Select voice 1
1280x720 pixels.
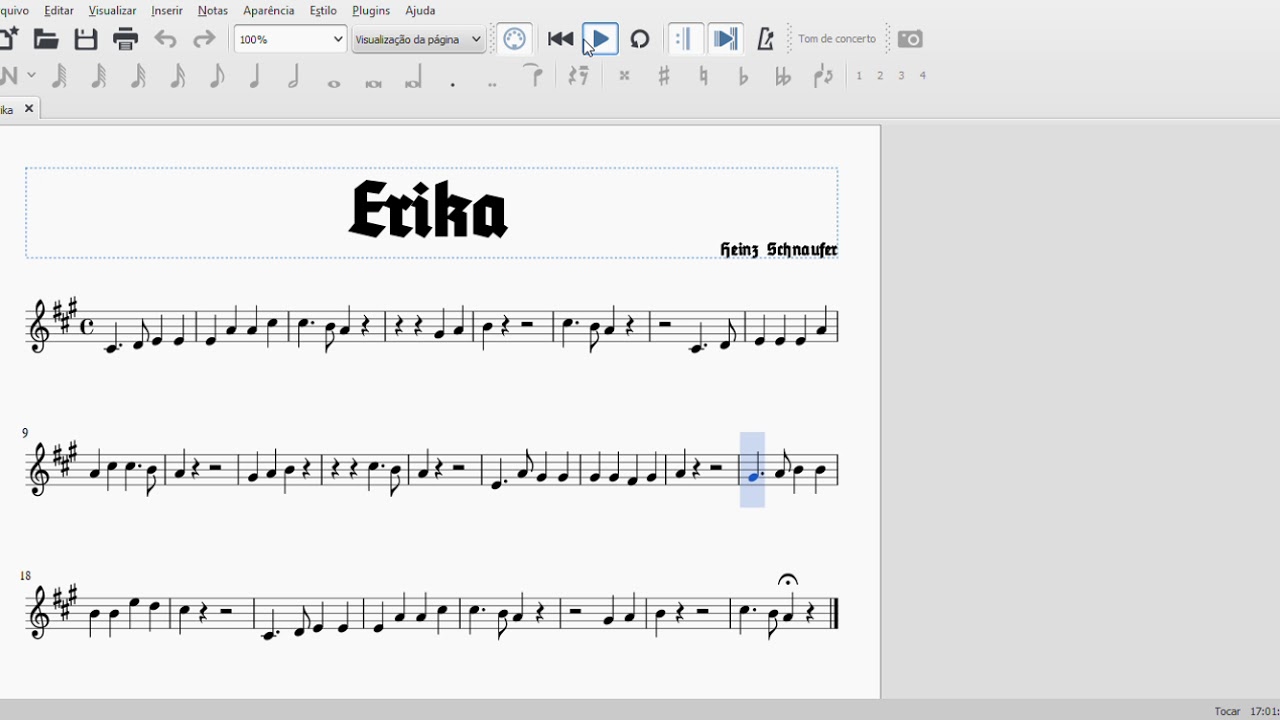(x=859, y=76)
